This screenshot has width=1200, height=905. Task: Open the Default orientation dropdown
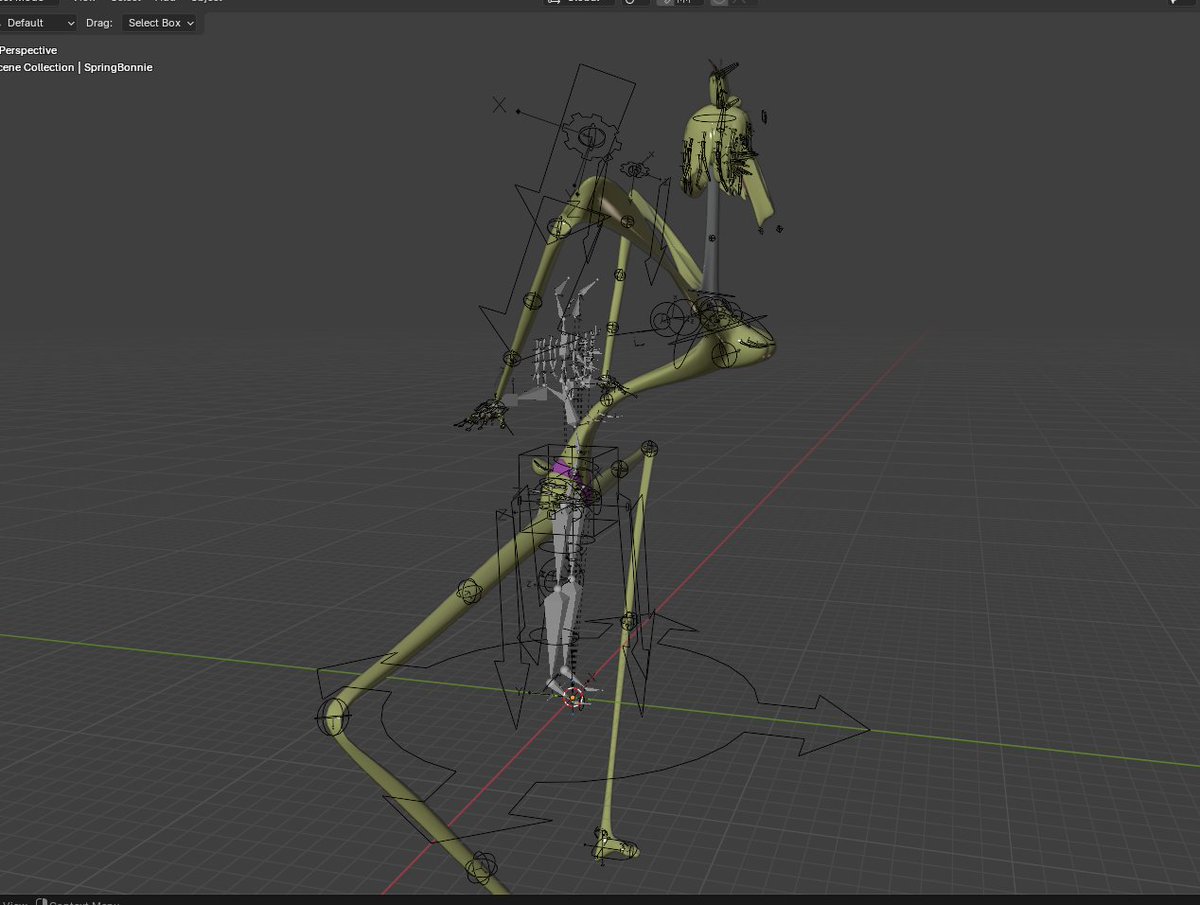coord(38,22)
